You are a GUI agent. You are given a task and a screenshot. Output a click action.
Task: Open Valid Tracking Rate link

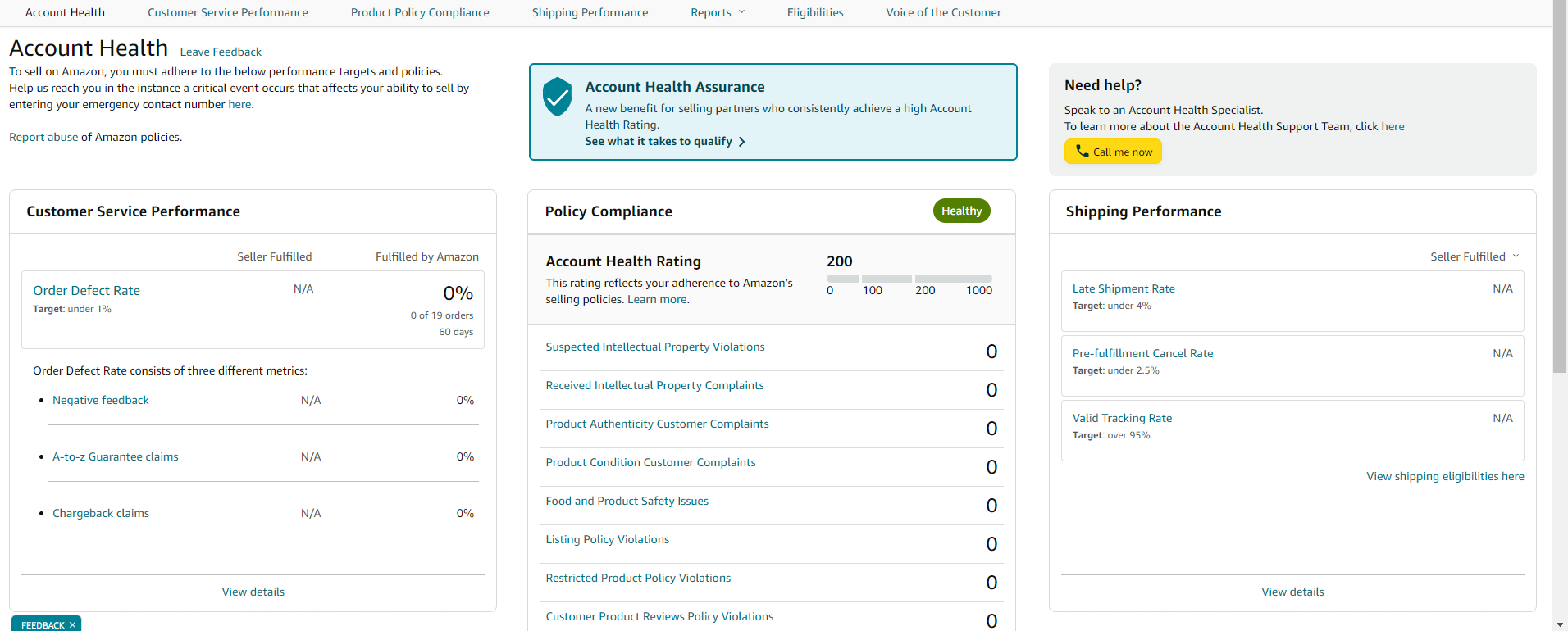click(1122, 418)
